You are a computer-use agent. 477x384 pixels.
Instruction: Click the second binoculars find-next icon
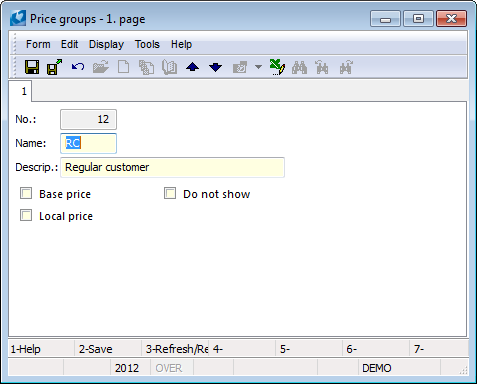(322, 67)
